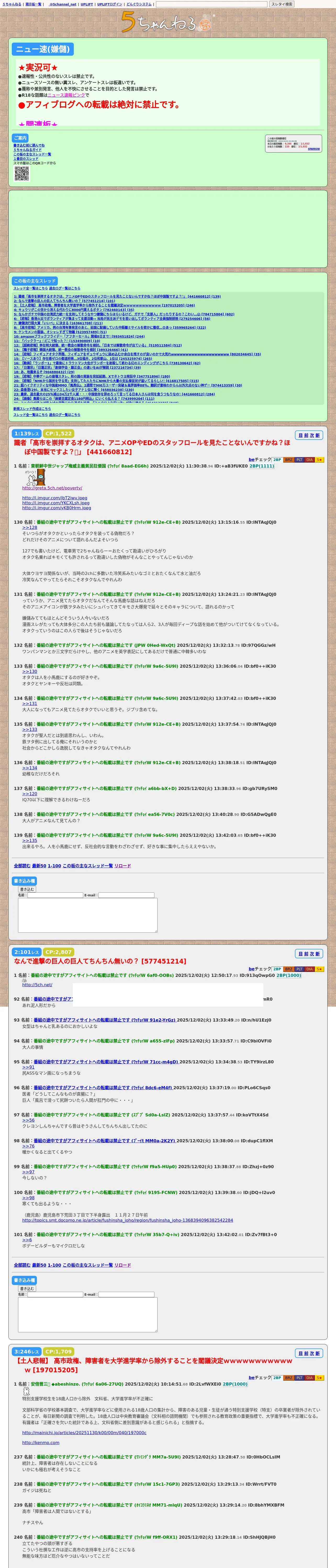Open 5channel_net menu link
This screenshot has width=336, height=1568.
coord(62,4)
